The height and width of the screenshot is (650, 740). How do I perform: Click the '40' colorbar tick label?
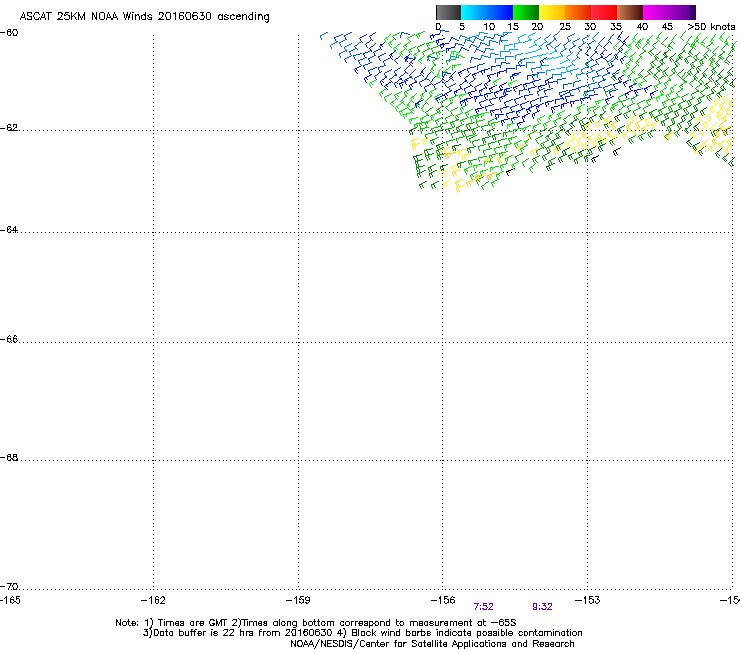pos(642,27)
